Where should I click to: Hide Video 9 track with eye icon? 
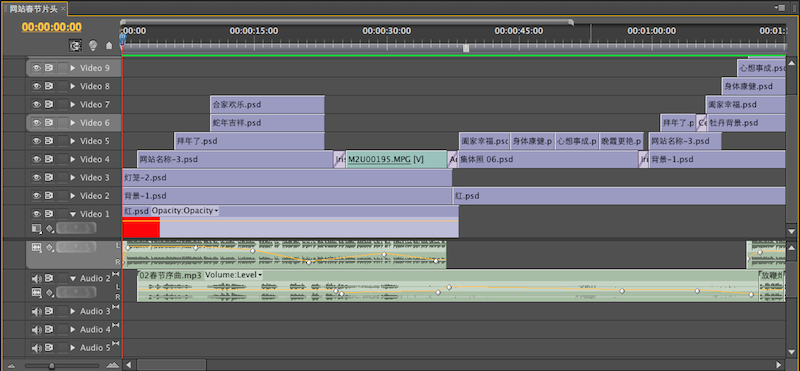tap(36, 68)
